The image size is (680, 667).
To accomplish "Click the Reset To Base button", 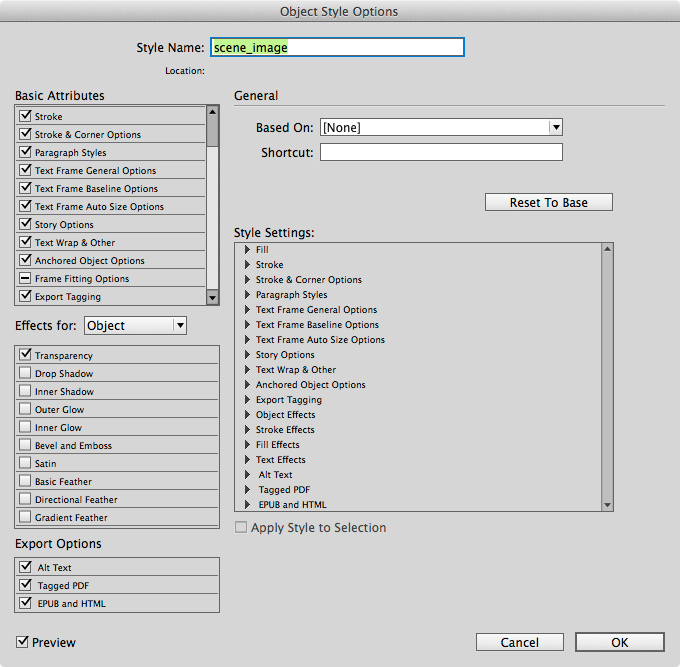I will coord(549,203).
